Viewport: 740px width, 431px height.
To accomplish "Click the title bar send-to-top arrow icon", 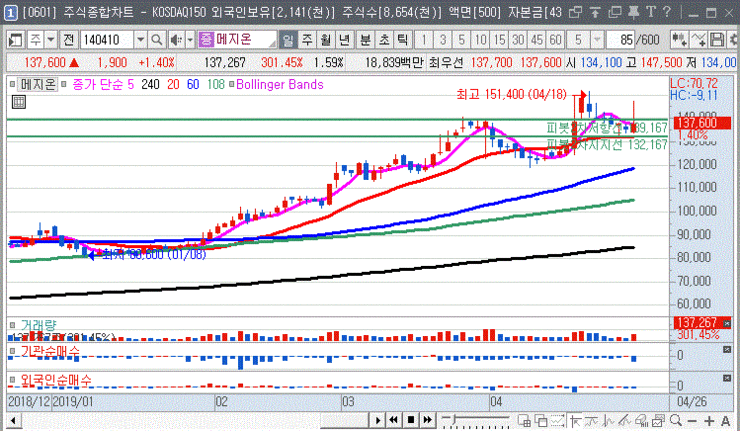I will (x=595, y=12).
